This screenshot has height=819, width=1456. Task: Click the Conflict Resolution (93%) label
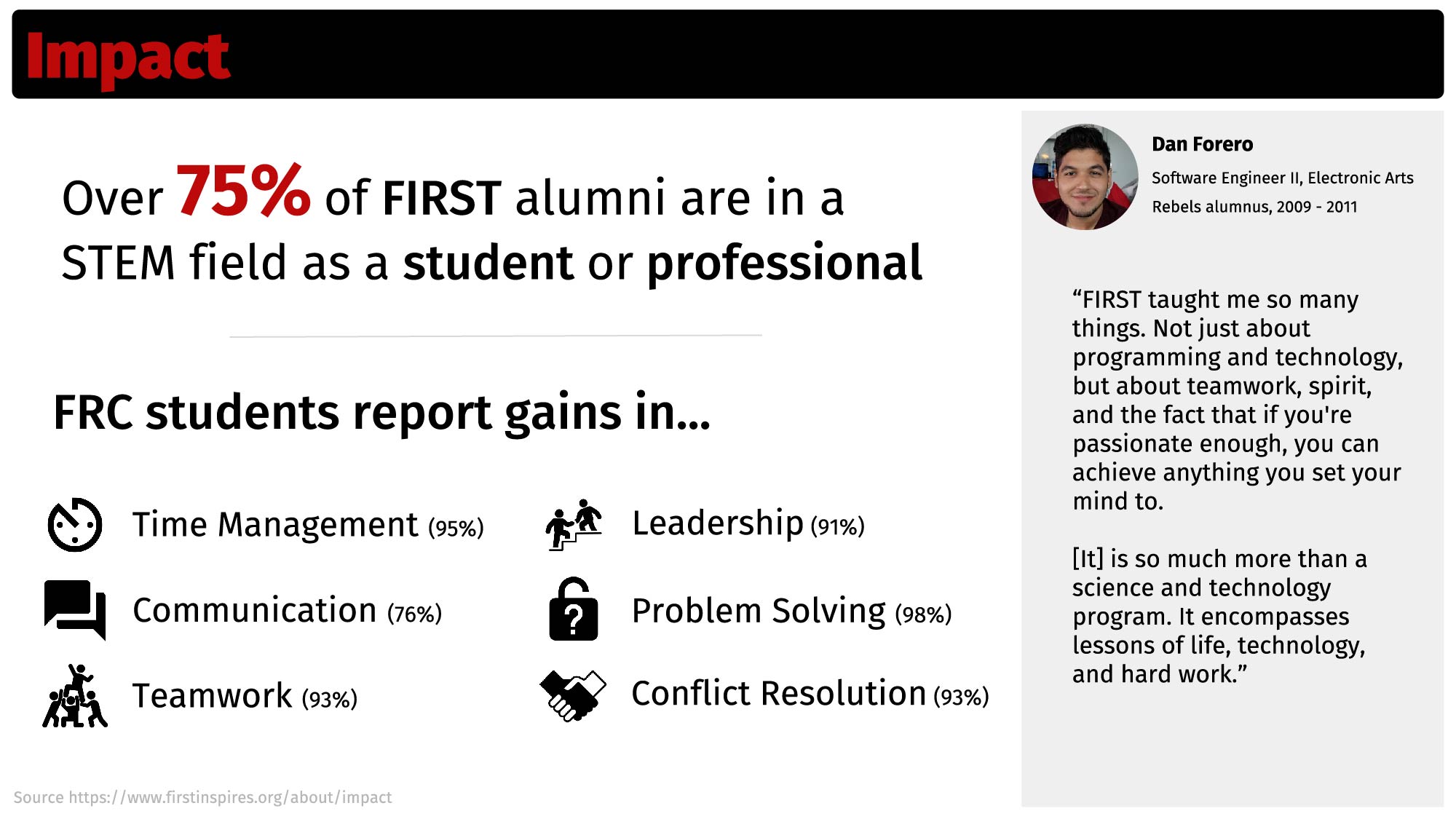pos(810,694)
